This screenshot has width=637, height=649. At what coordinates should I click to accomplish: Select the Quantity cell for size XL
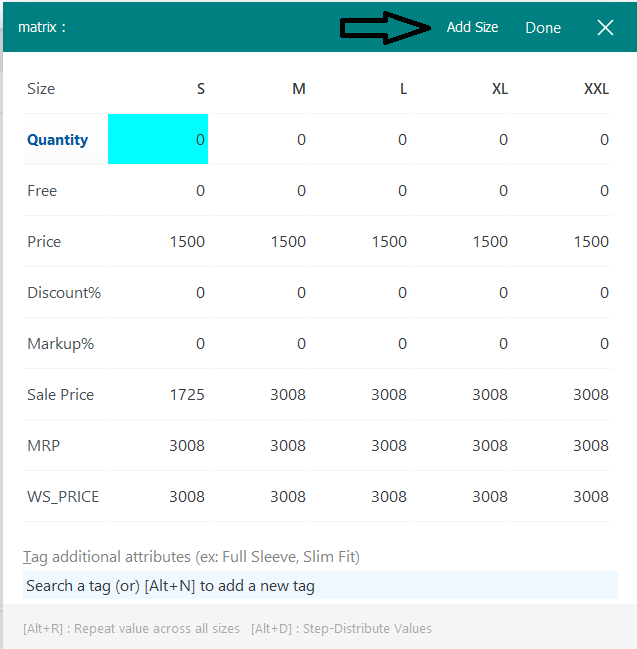[x=461, y=139]
